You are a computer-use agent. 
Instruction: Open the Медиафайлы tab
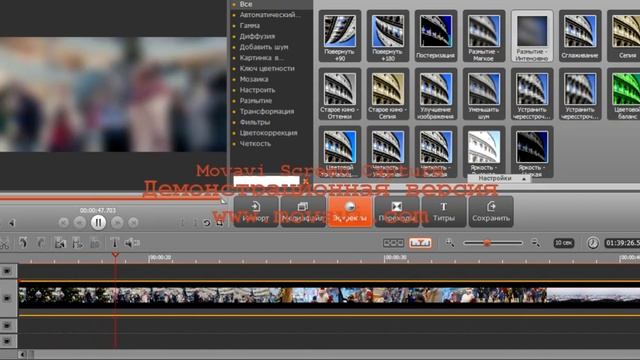tap(303, 211)
